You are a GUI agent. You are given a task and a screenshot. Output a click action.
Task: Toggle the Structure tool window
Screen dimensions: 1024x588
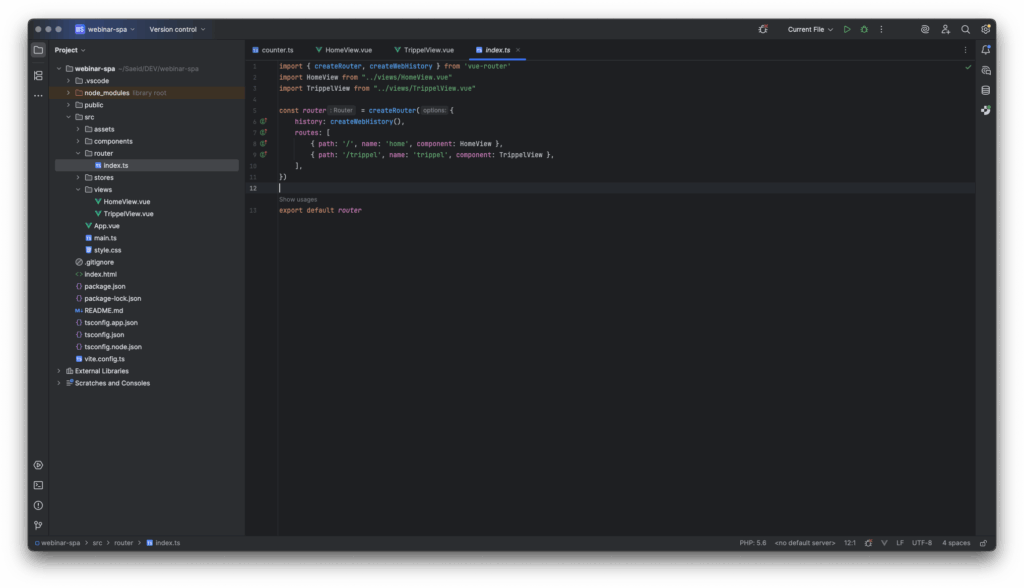(38, 75)
